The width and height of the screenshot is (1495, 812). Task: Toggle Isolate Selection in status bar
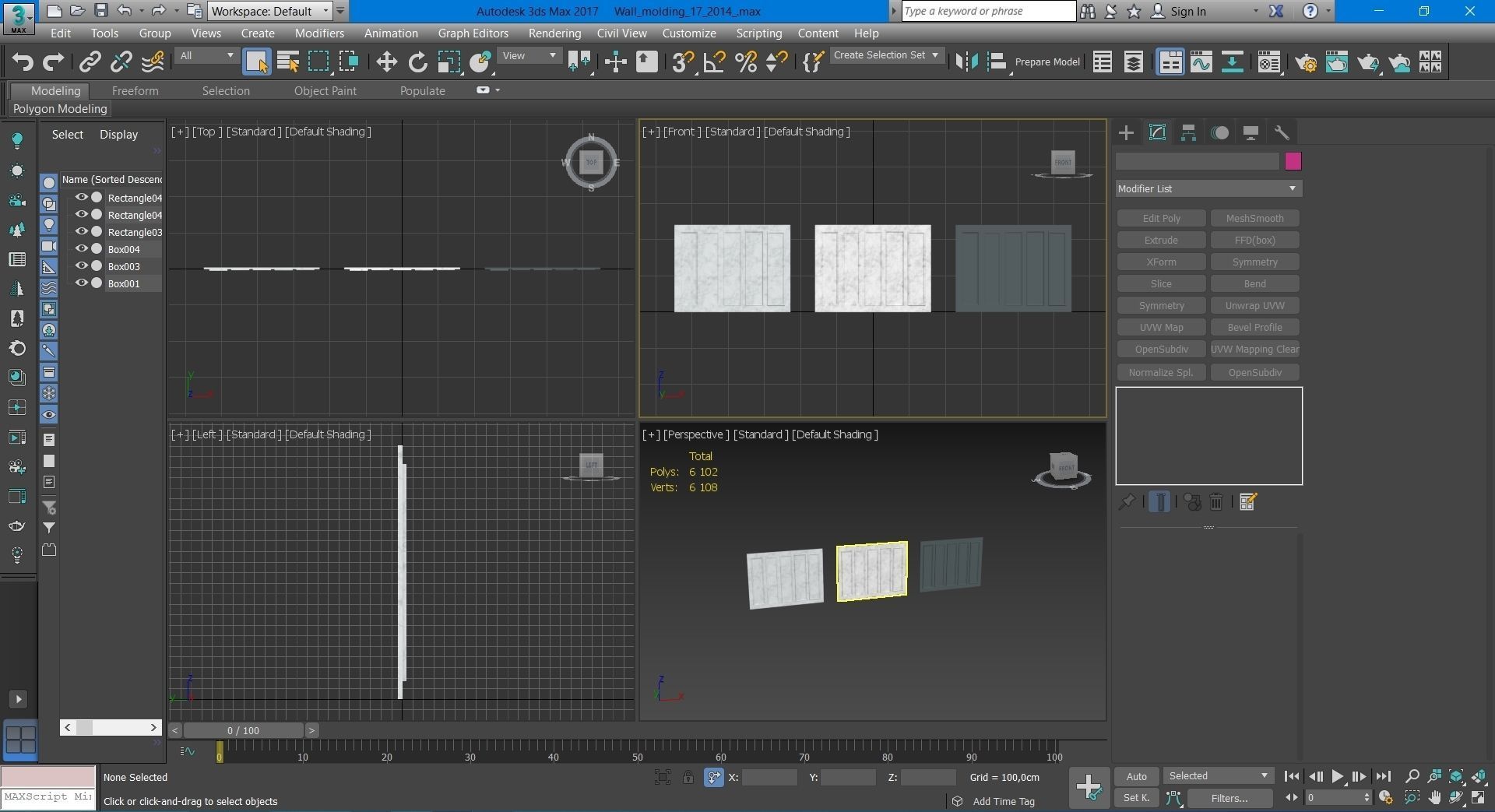click(x=663, y=777)
